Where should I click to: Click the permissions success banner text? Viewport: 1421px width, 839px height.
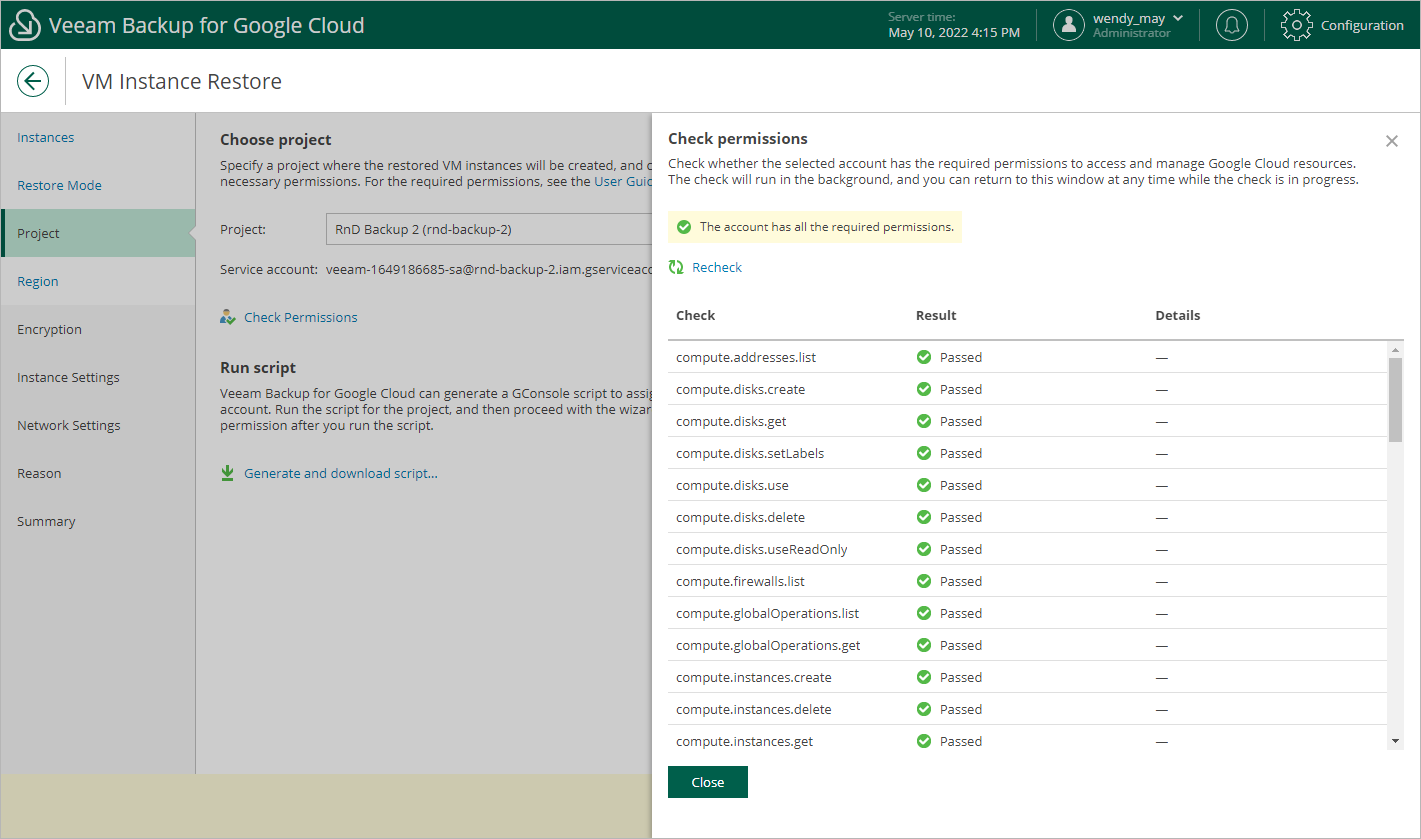click(x=827, y=227)
